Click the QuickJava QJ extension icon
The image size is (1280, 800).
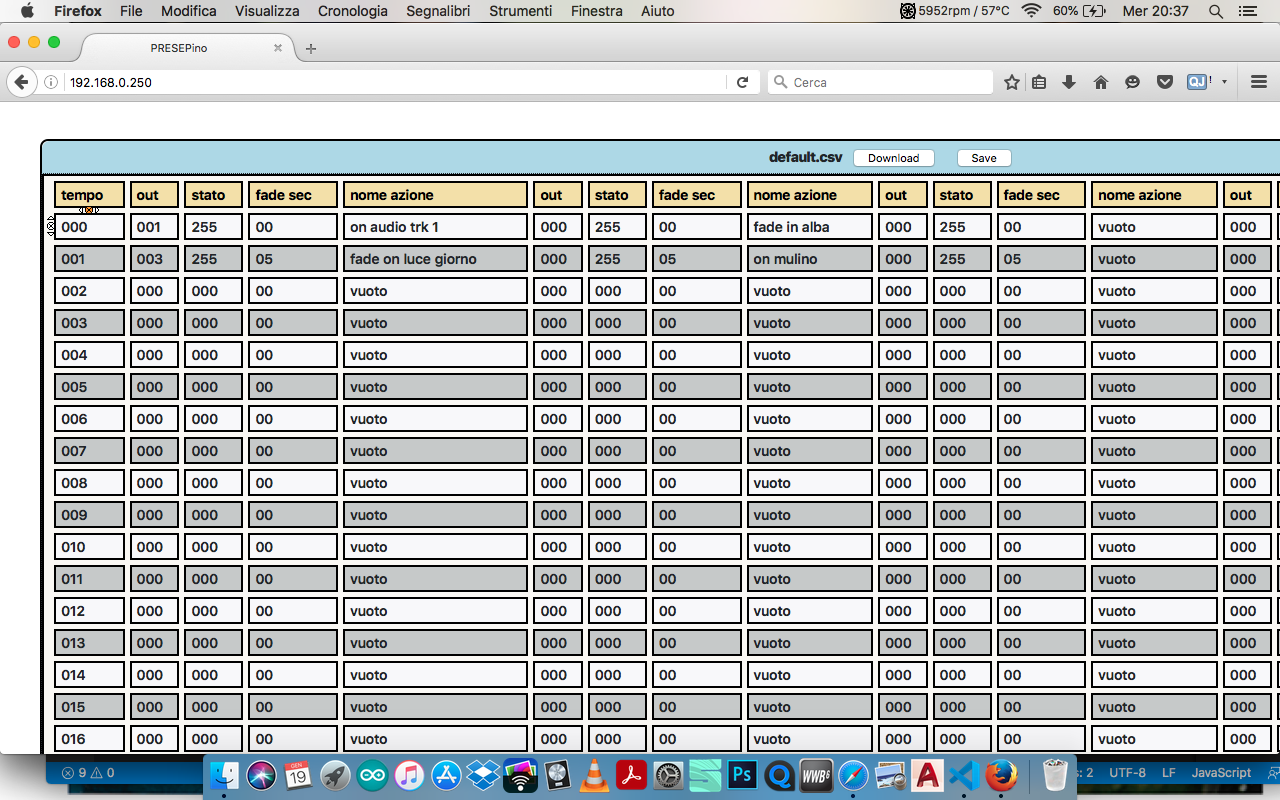[x=1197, y=82]
